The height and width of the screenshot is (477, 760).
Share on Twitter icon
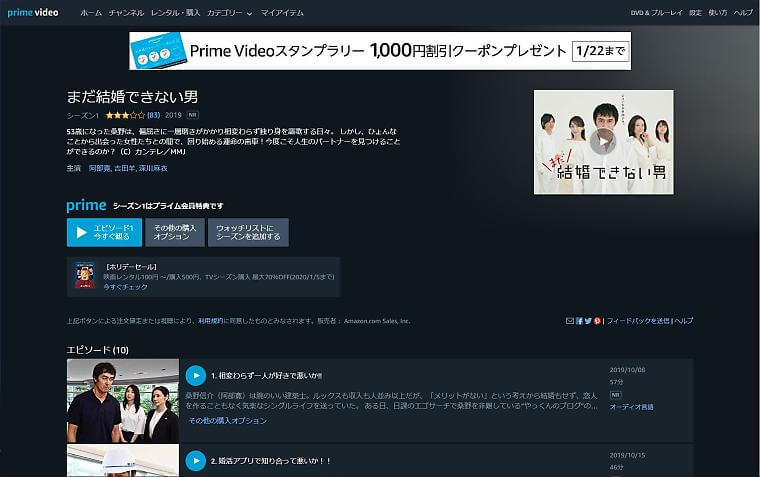[588, 321]
